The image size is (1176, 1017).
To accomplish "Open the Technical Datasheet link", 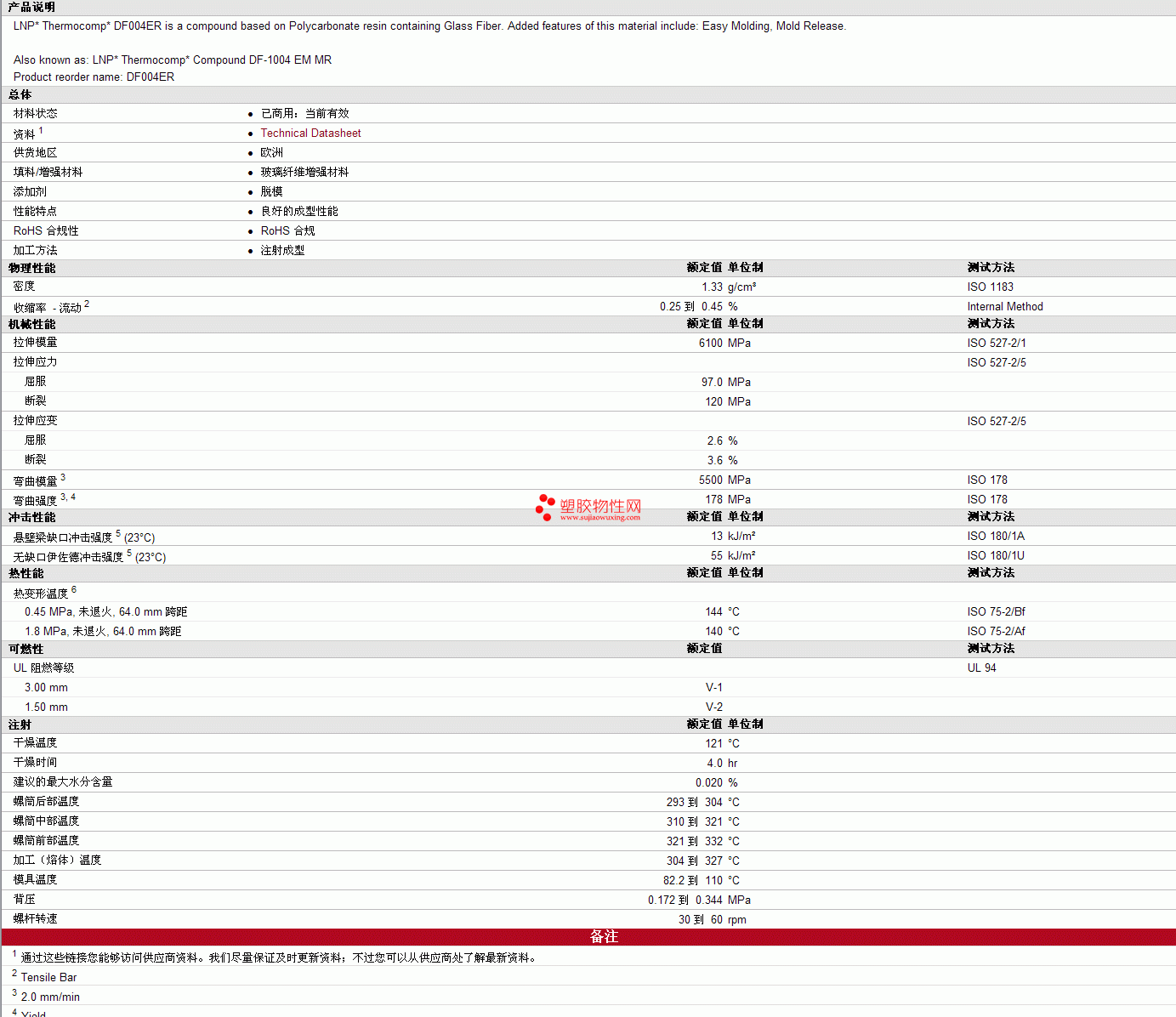I will click(310, 134).
